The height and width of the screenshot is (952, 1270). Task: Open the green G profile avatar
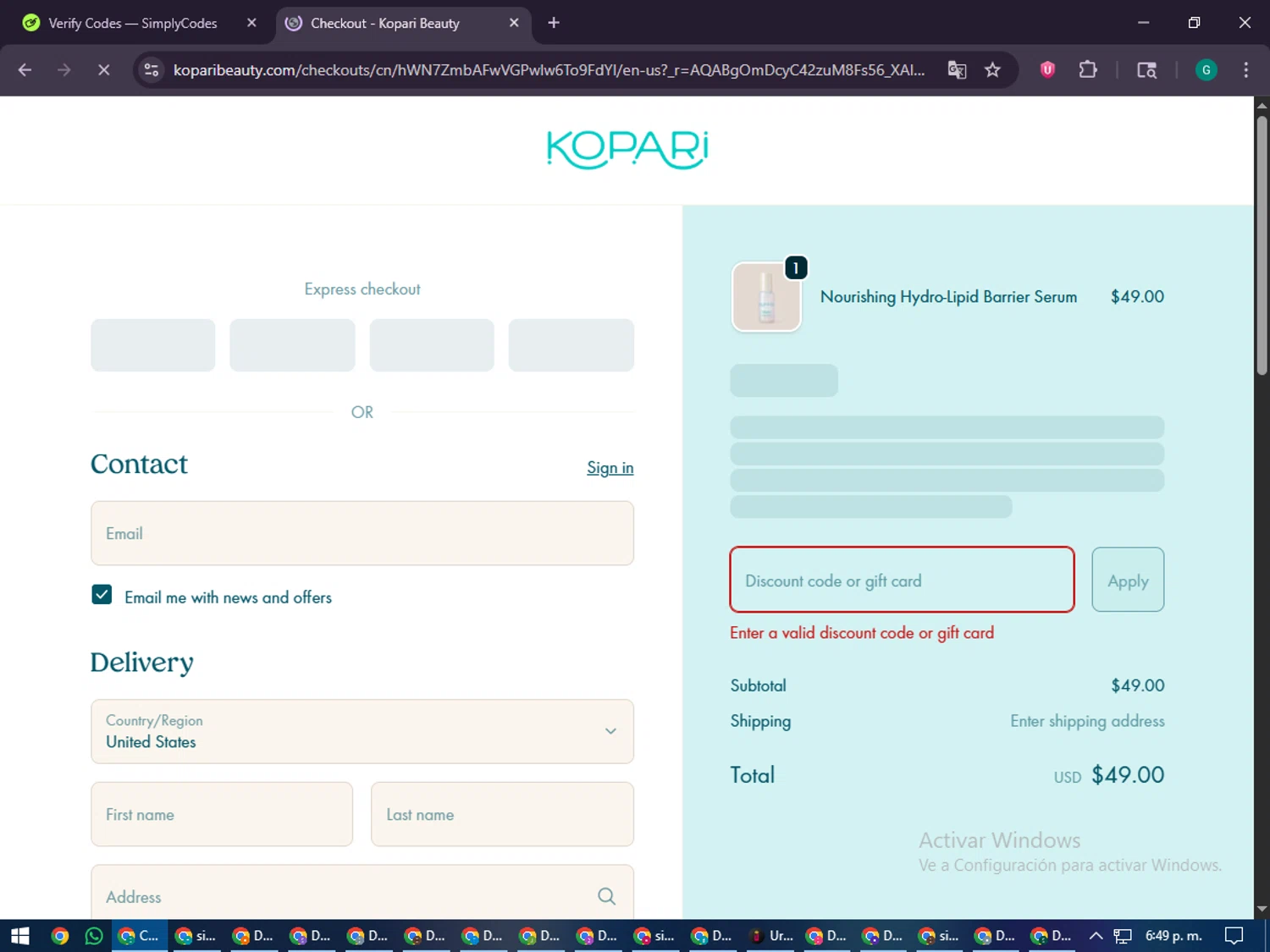[x=1206, y=70]
